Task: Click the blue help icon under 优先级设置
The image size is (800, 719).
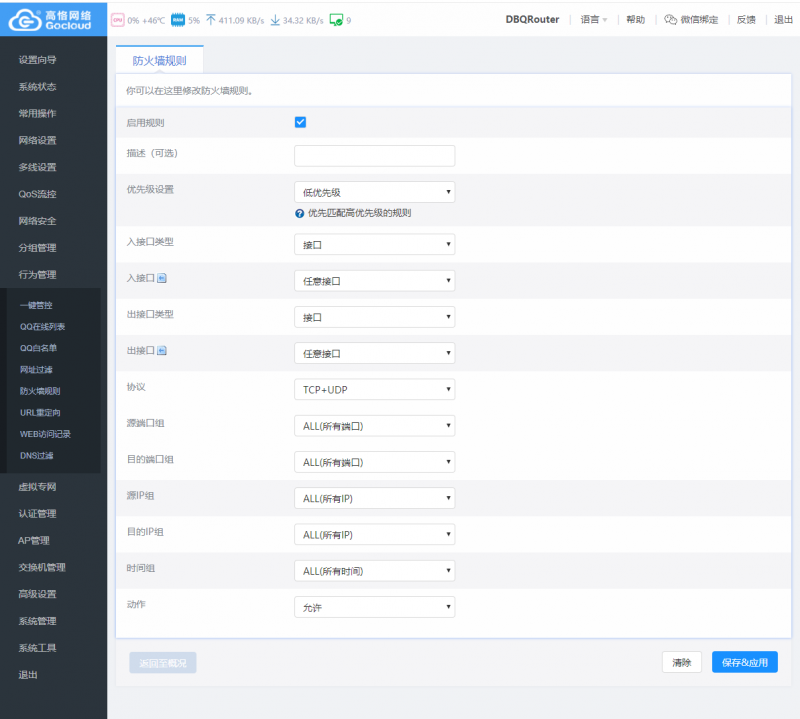Action: pyautogui.click(x=299, y=213)
